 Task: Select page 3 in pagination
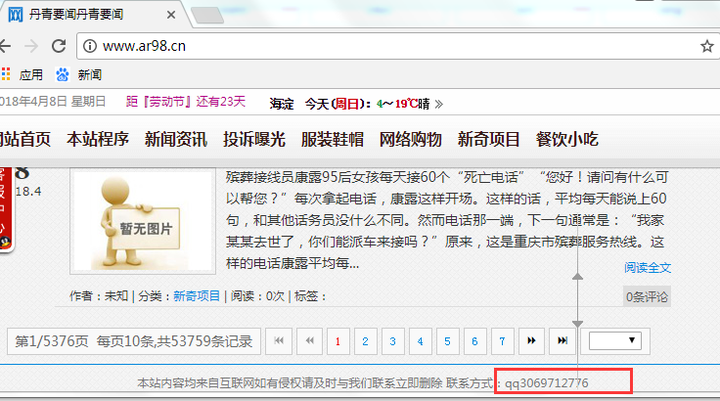[x=393, y=341]
